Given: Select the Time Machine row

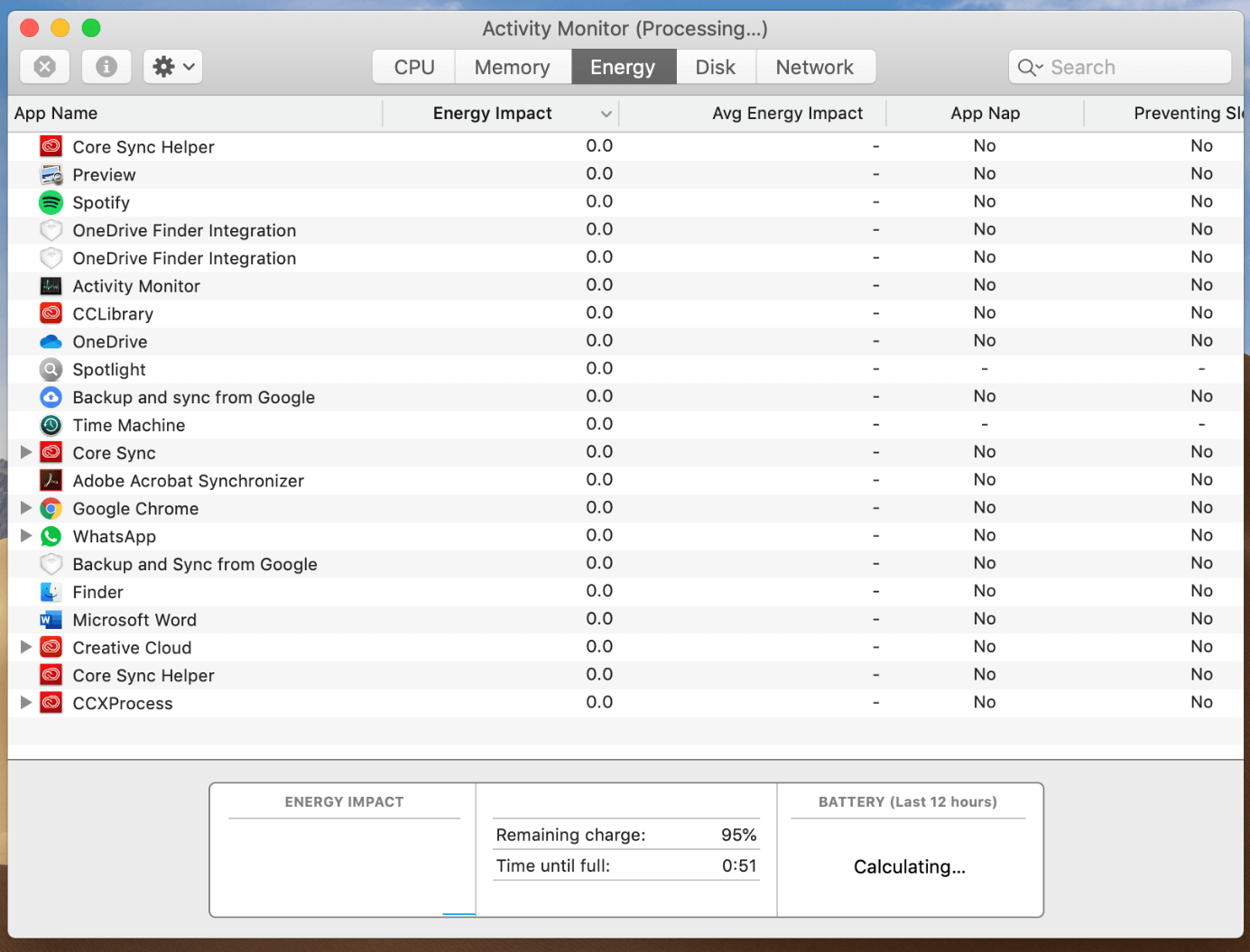Looking at the screenshot, I should (625, 425).
